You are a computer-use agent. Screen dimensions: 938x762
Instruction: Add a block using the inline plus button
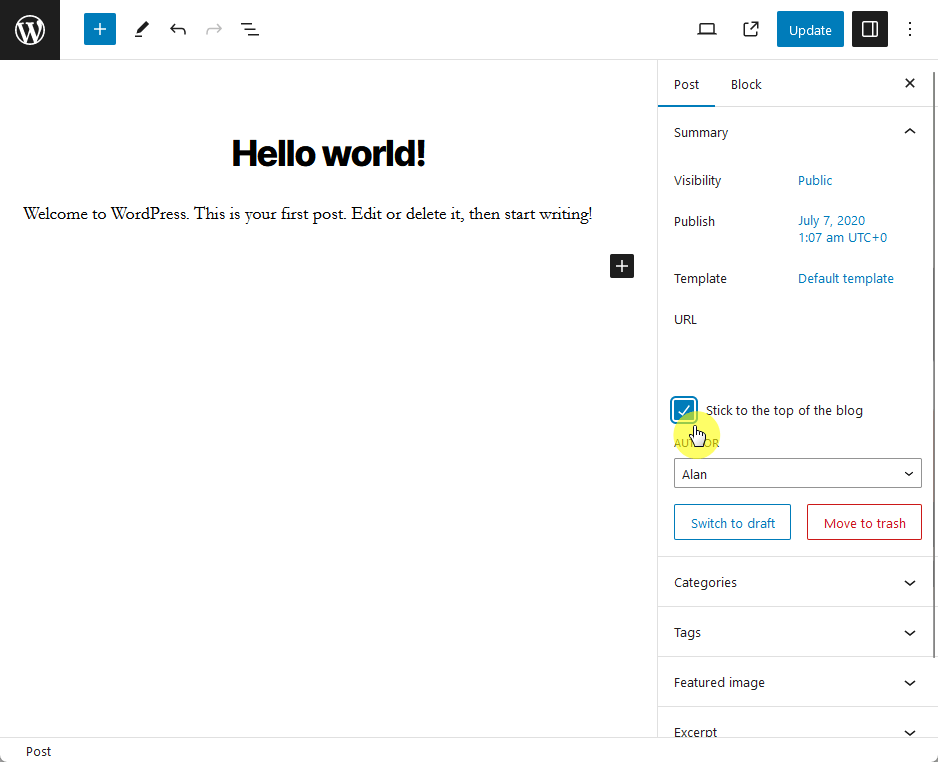621,266
